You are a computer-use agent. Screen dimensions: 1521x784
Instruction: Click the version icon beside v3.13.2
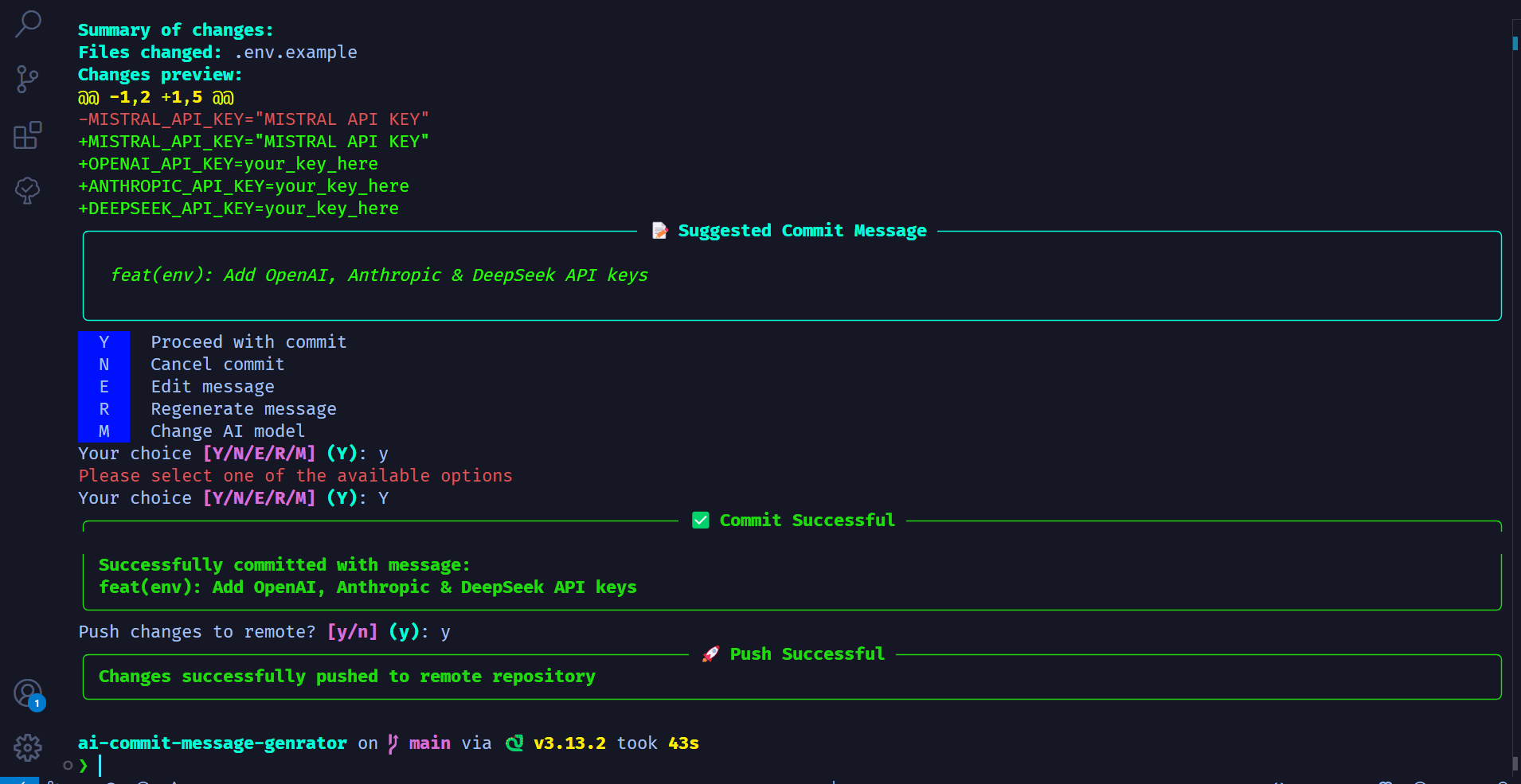(x=514, y=743)
